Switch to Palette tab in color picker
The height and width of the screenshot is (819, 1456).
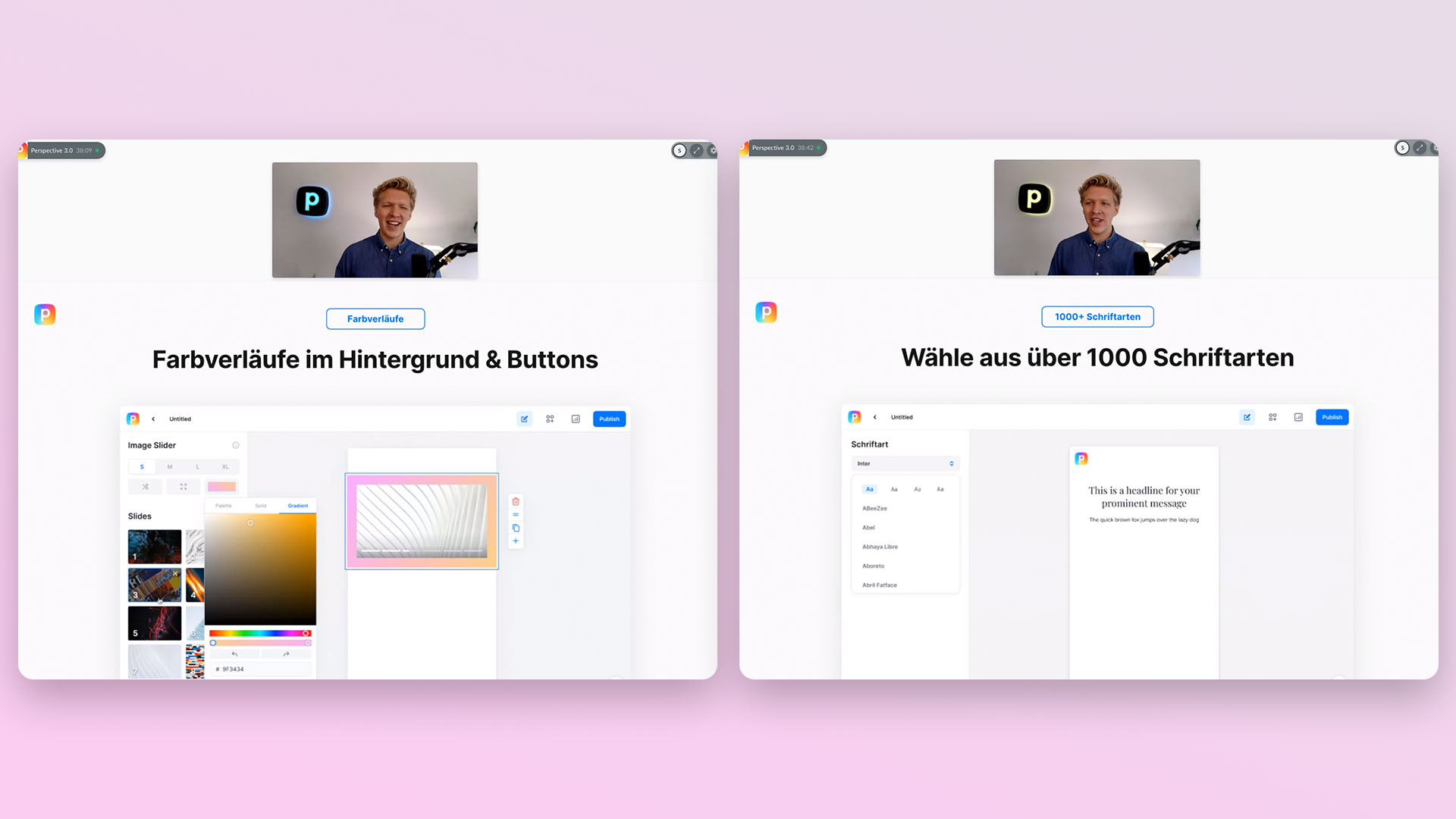224,506
